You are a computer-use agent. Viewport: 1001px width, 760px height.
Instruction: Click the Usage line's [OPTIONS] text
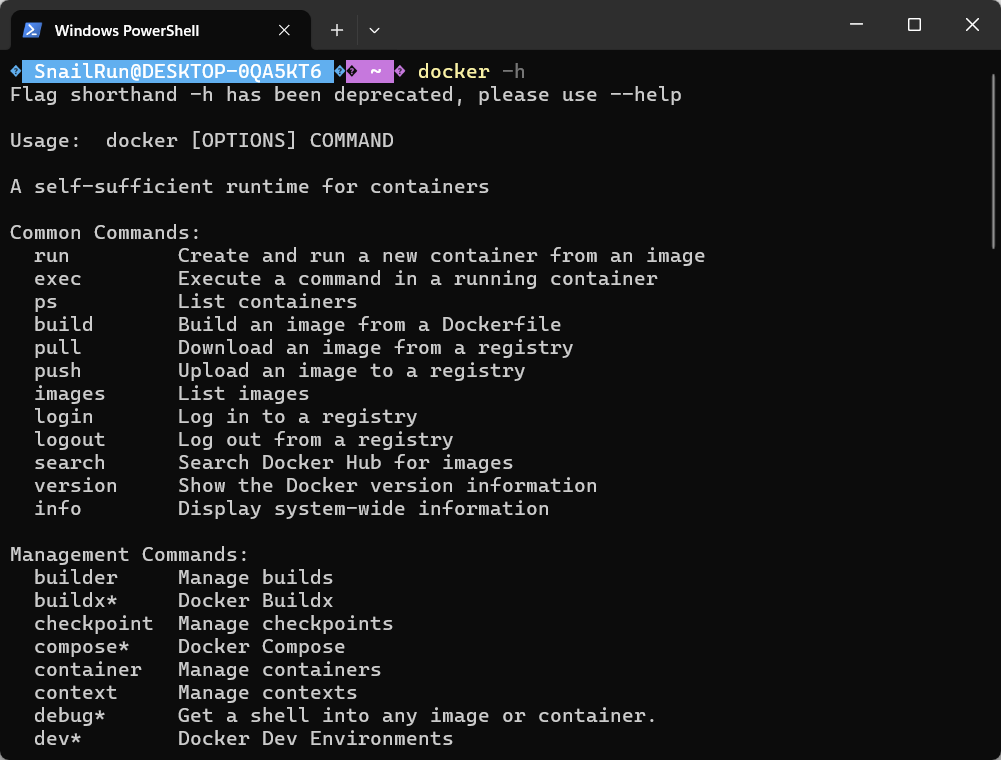243,141
